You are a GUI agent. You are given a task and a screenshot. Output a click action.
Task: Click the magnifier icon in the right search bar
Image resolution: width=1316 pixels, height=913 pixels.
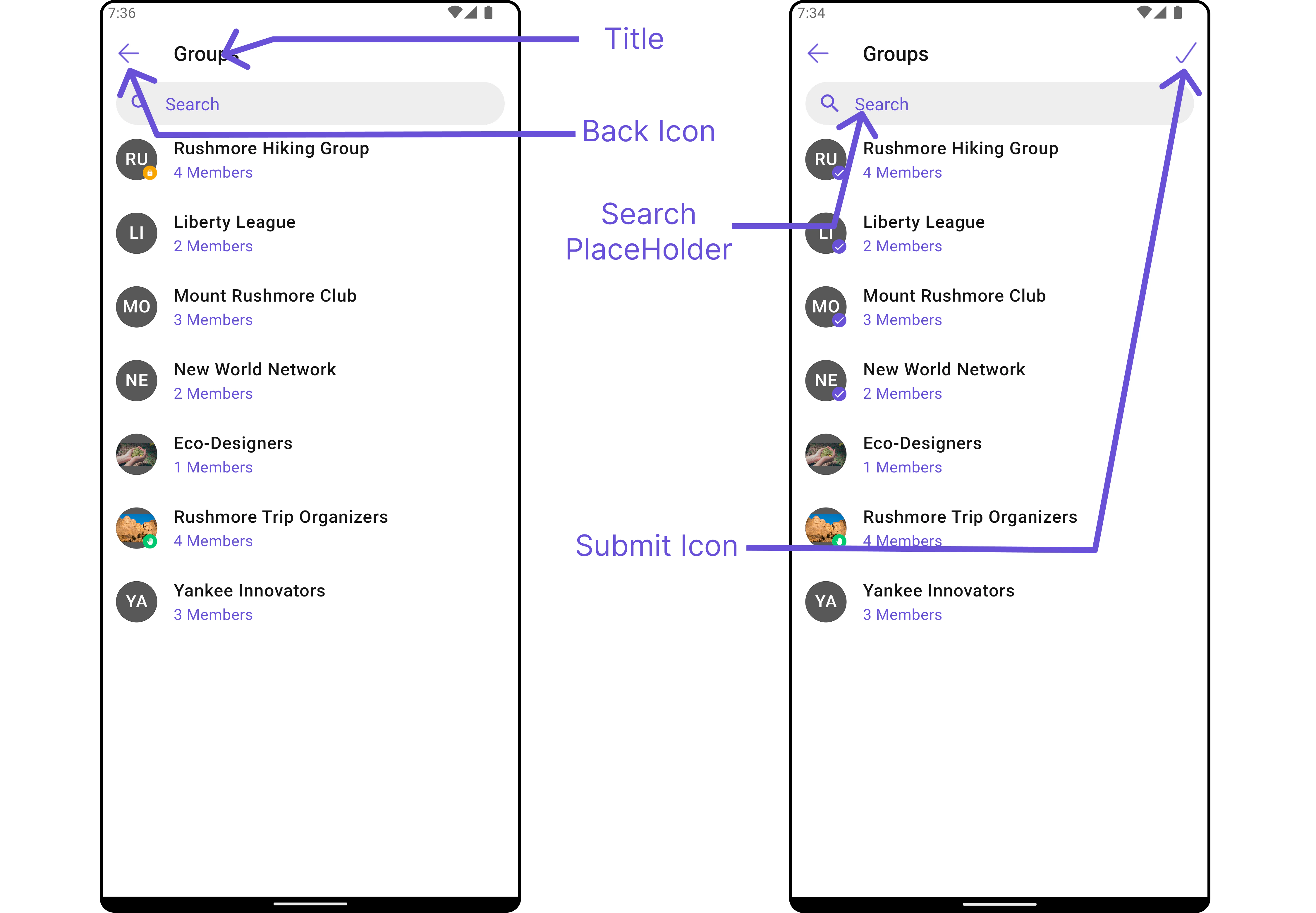tap(829, 104)
